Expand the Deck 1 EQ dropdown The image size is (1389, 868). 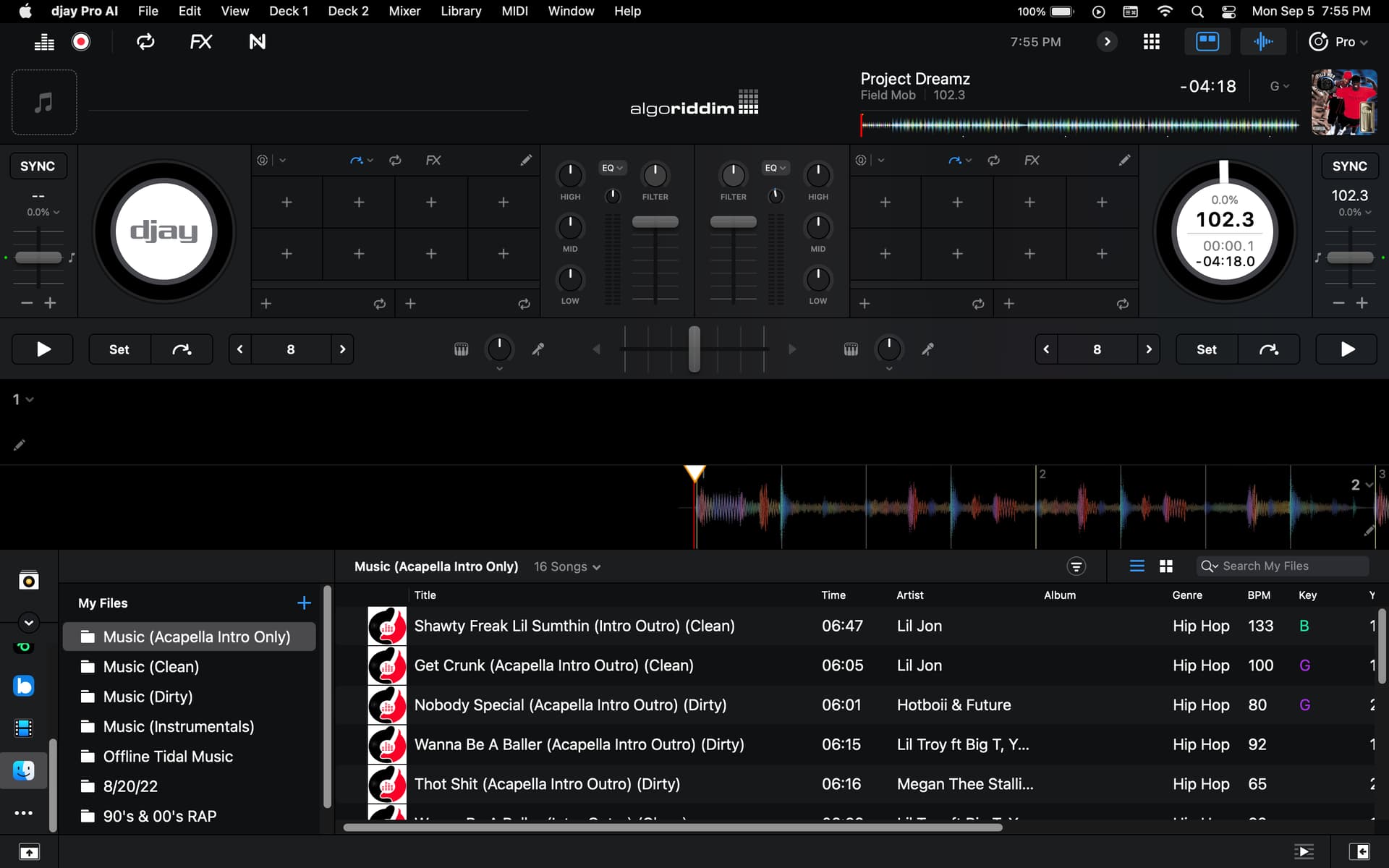[x=612, y=168]
